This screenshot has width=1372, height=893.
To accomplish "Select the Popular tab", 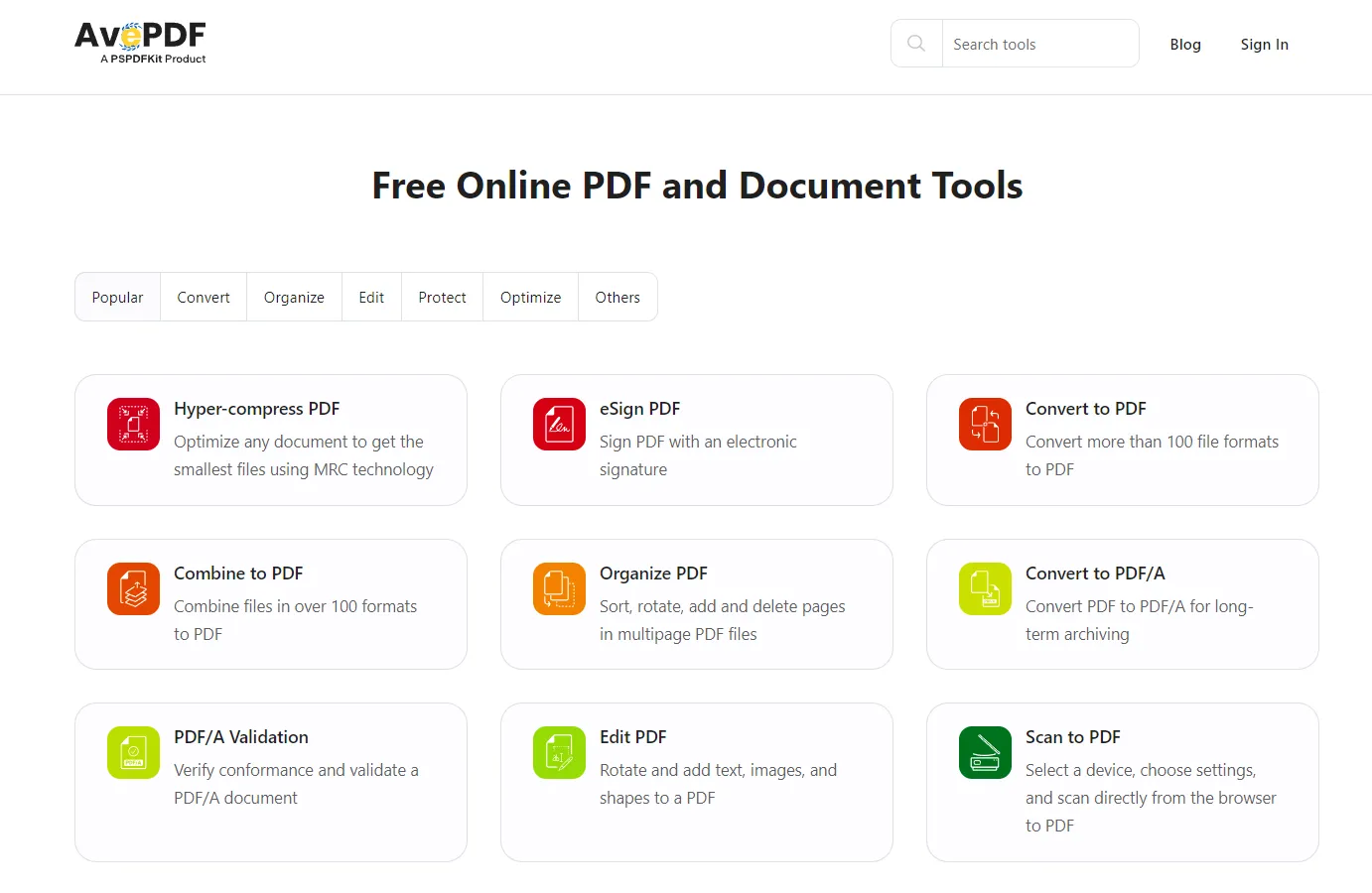I will [x=117, y=297].
